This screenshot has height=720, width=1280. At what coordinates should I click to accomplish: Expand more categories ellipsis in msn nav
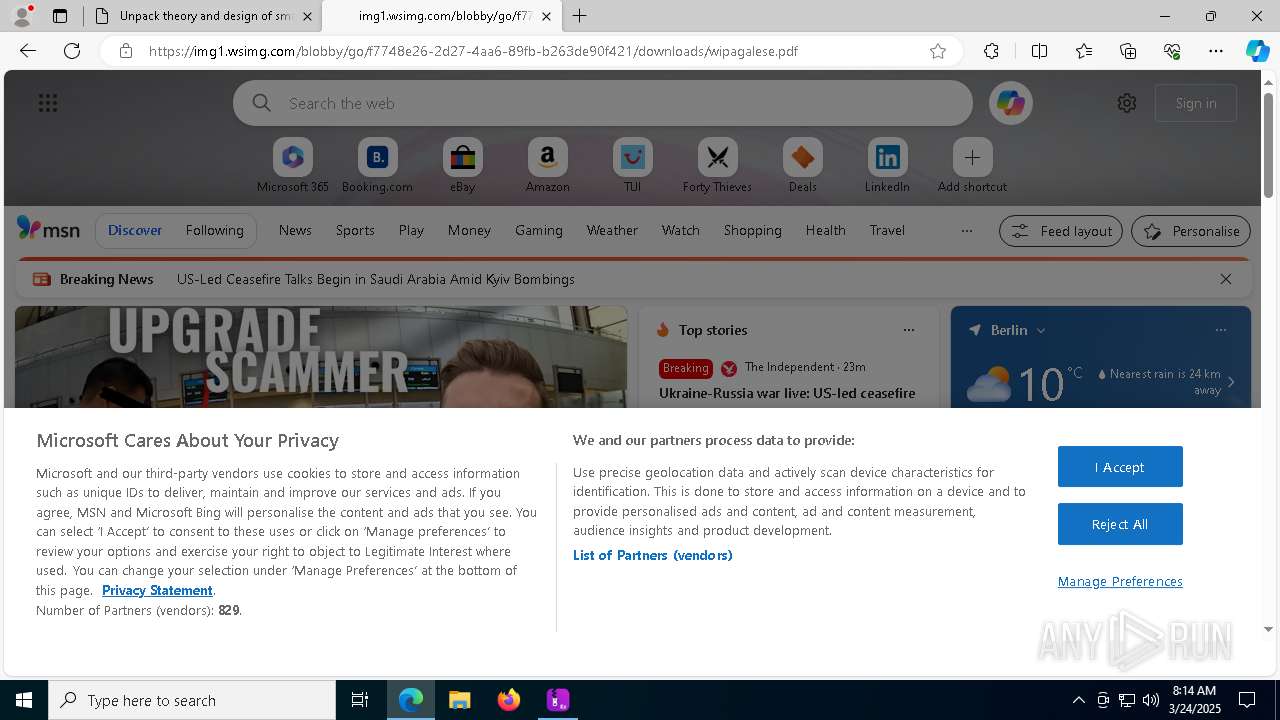tap(967, 230)
